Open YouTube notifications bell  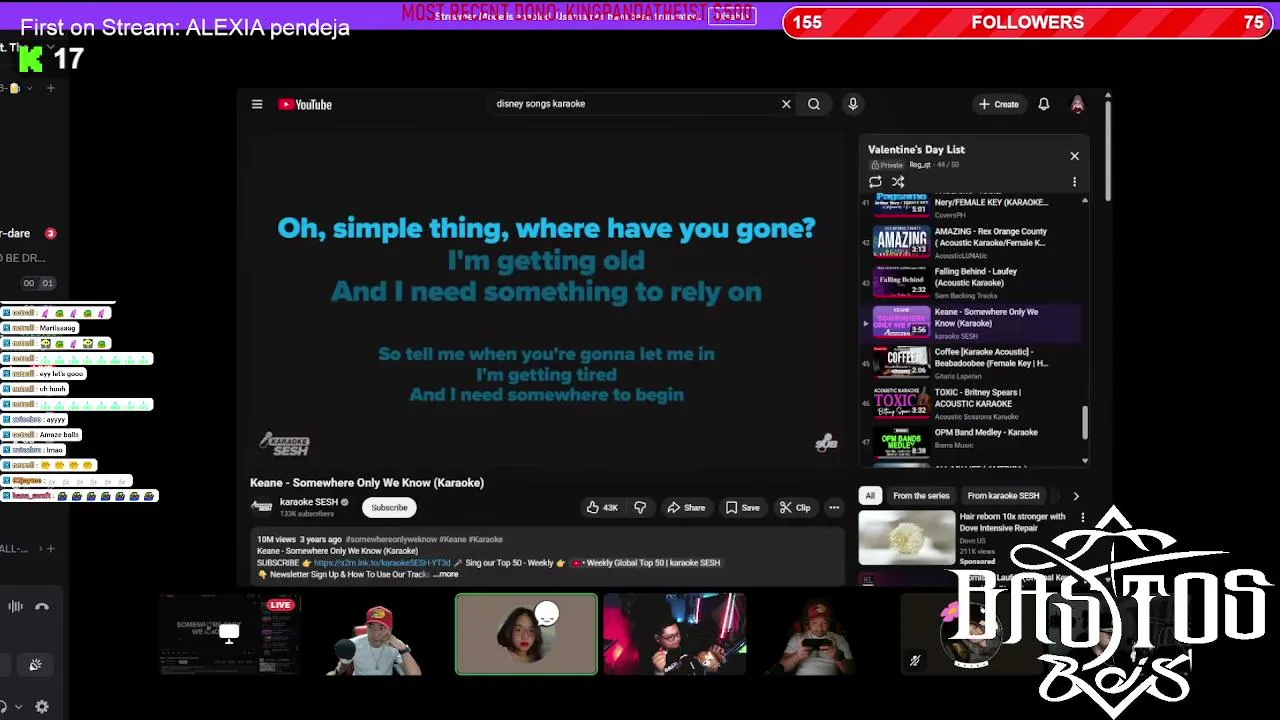click(1043, 104)
